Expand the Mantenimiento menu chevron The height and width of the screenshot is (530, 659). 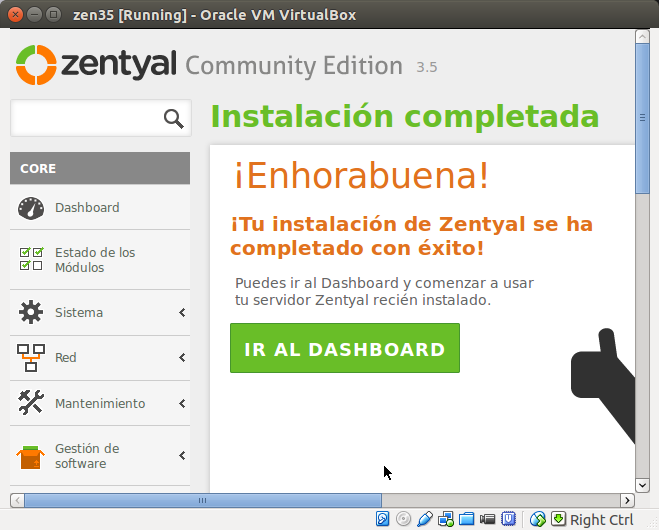[x=182, y=403]
